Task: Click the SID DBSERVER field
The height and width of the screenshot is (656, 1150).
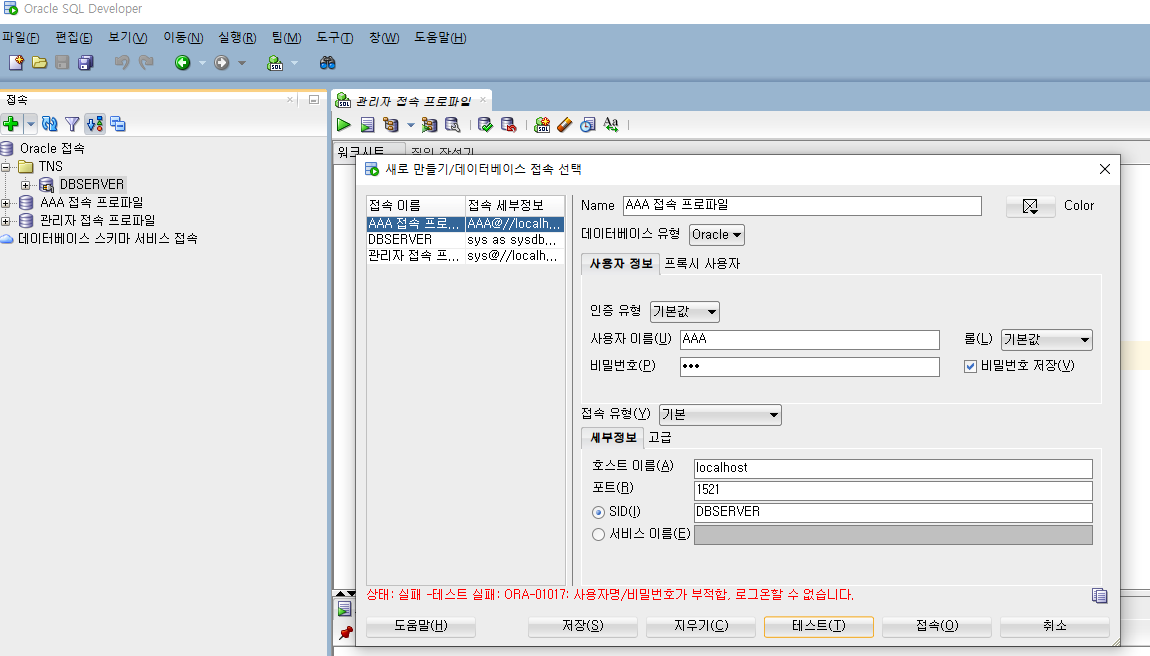Action: point(893,512)
